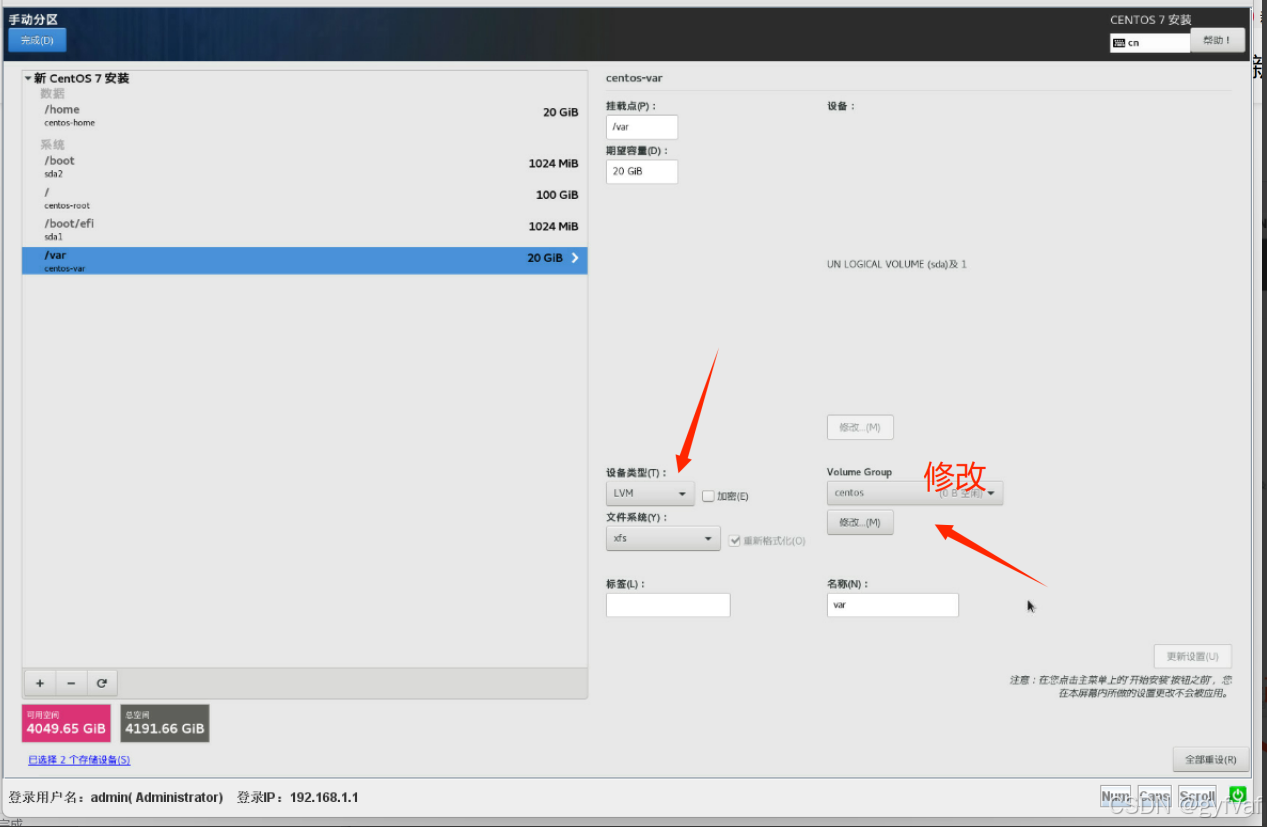
Task: Click 修改(M) button under the device list
Action: (860, 427)
